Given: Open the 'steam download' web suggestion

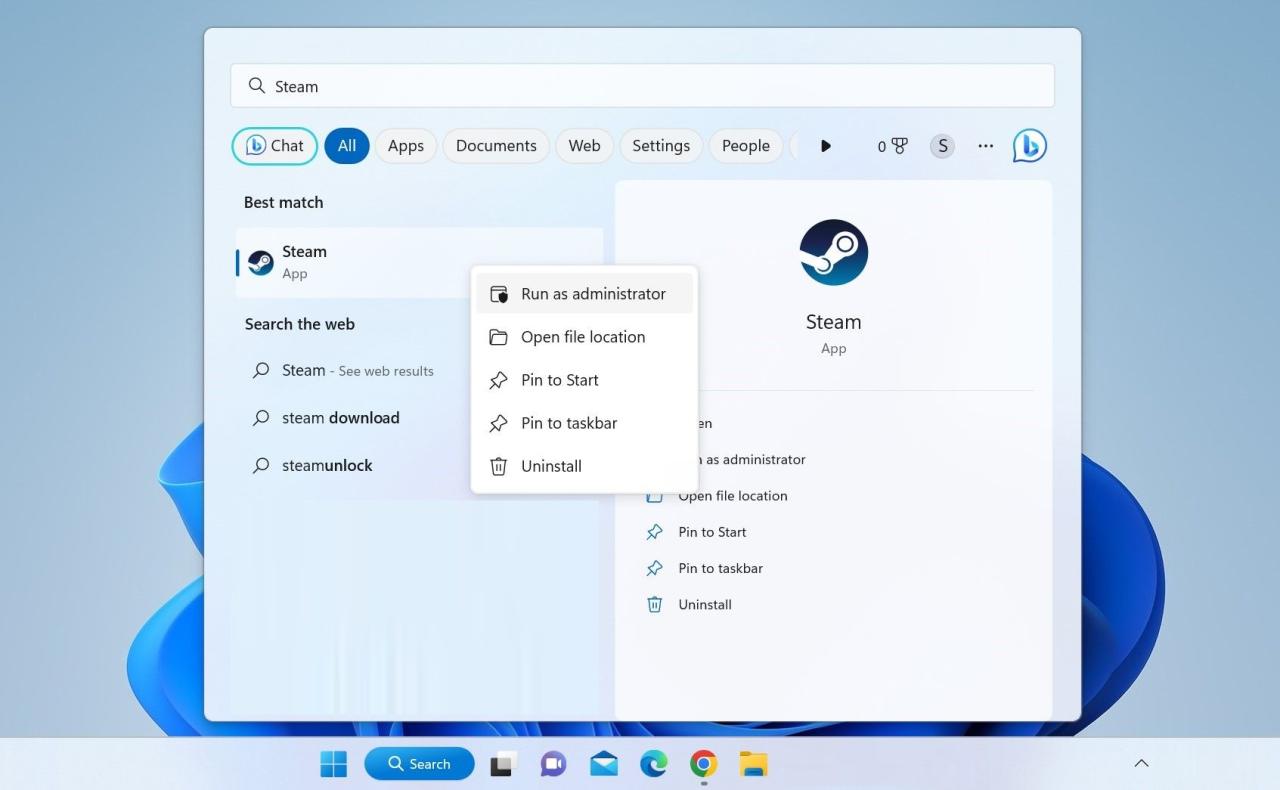Looking at the screenshot, I should tap(340, 418).
